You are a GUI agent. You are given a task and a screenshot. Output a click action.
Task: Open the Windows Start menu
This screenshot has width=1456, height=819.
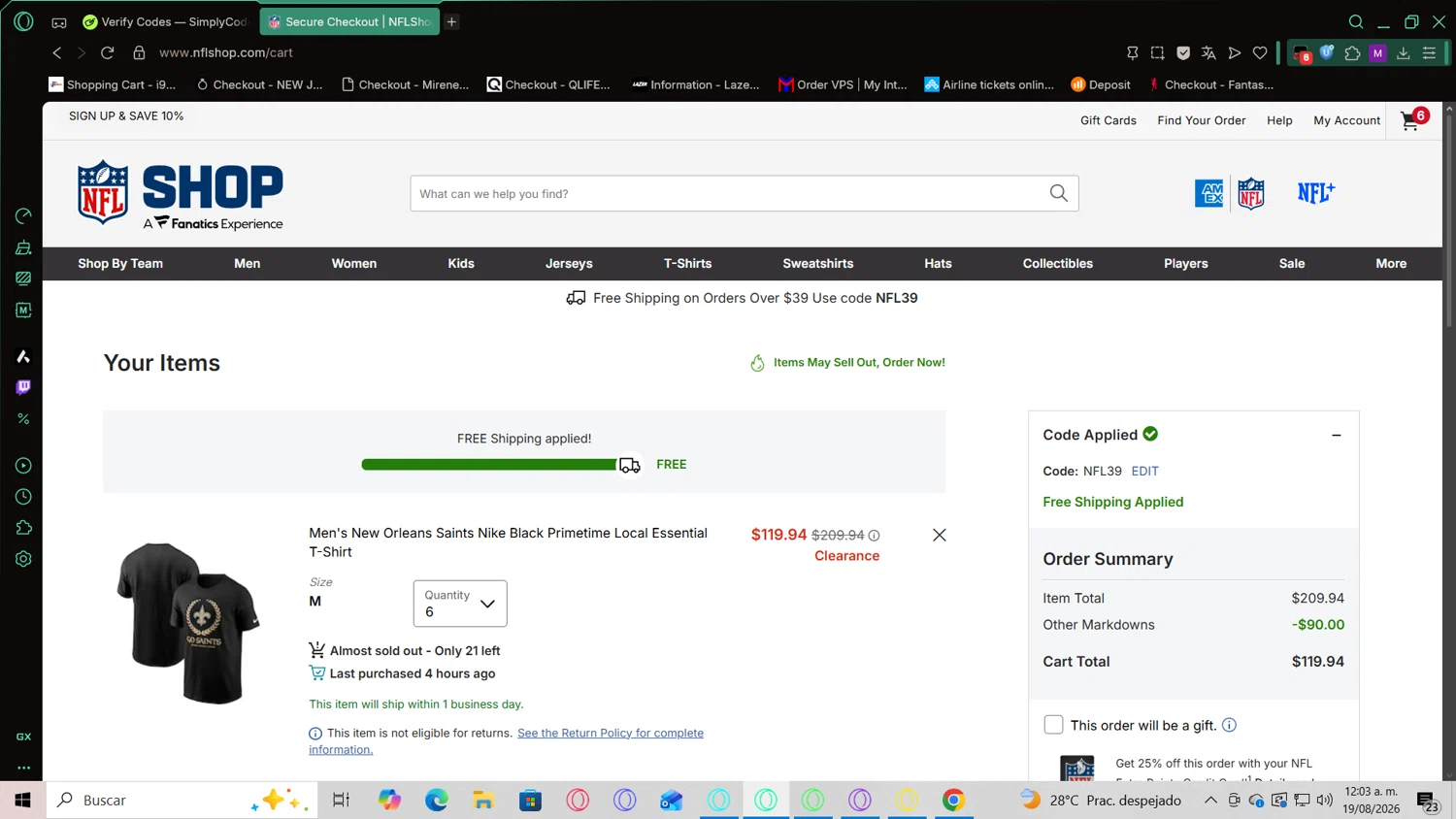click(x=22, y=801)
